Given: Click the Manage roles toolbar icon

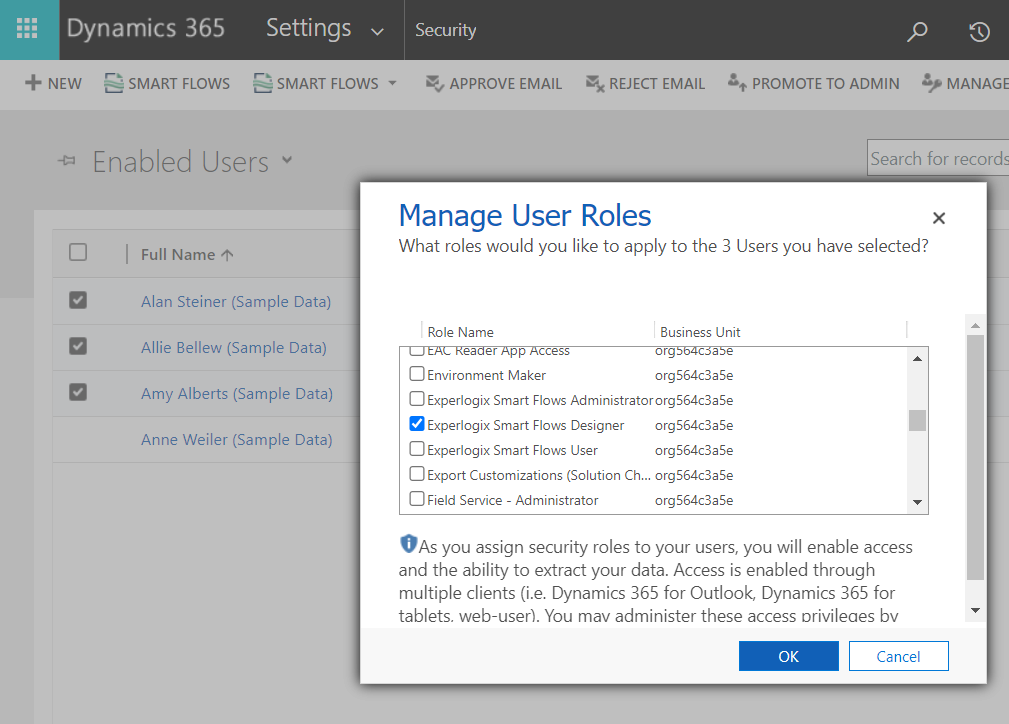Looking at the screenshot, I should tap(932, 83).
